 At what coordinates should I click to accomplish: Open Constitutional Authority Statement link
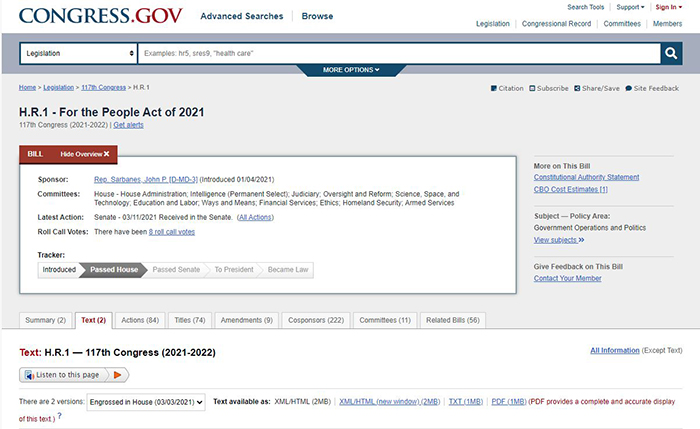587,177
